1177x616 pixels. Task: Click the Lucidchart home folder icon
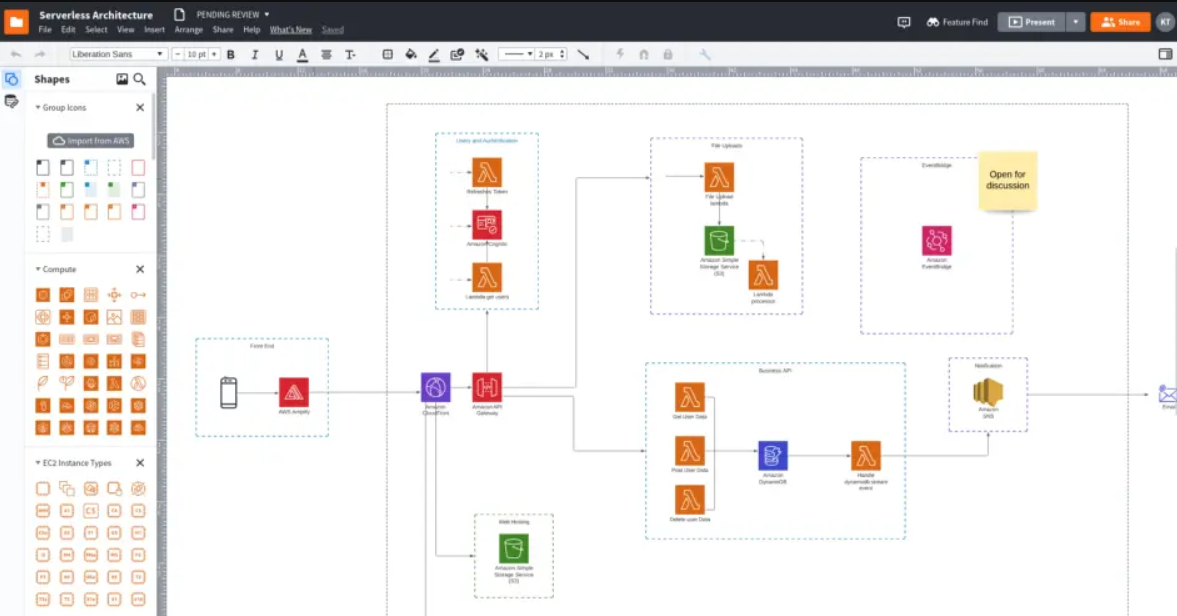(16, 22)
